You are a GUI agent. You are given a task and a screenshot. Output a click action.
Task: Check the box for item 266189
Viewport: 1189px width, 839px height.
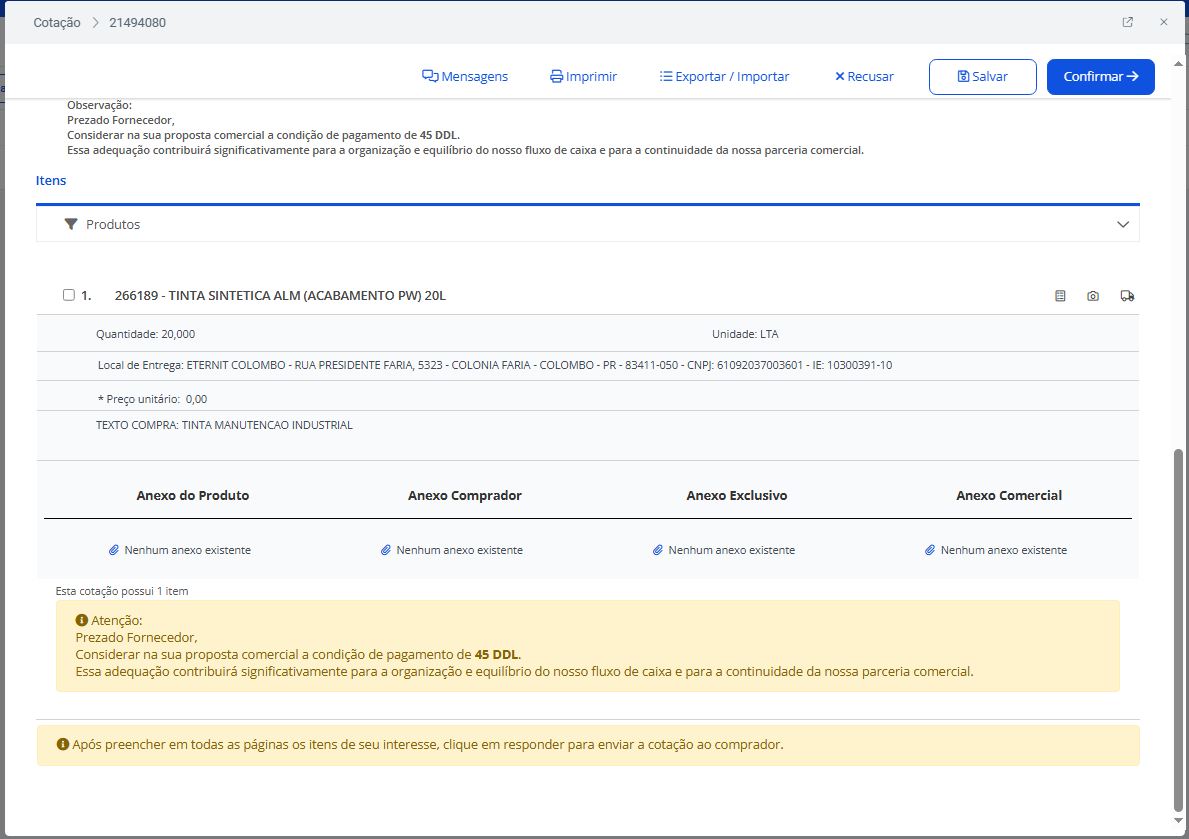[69, 295]
